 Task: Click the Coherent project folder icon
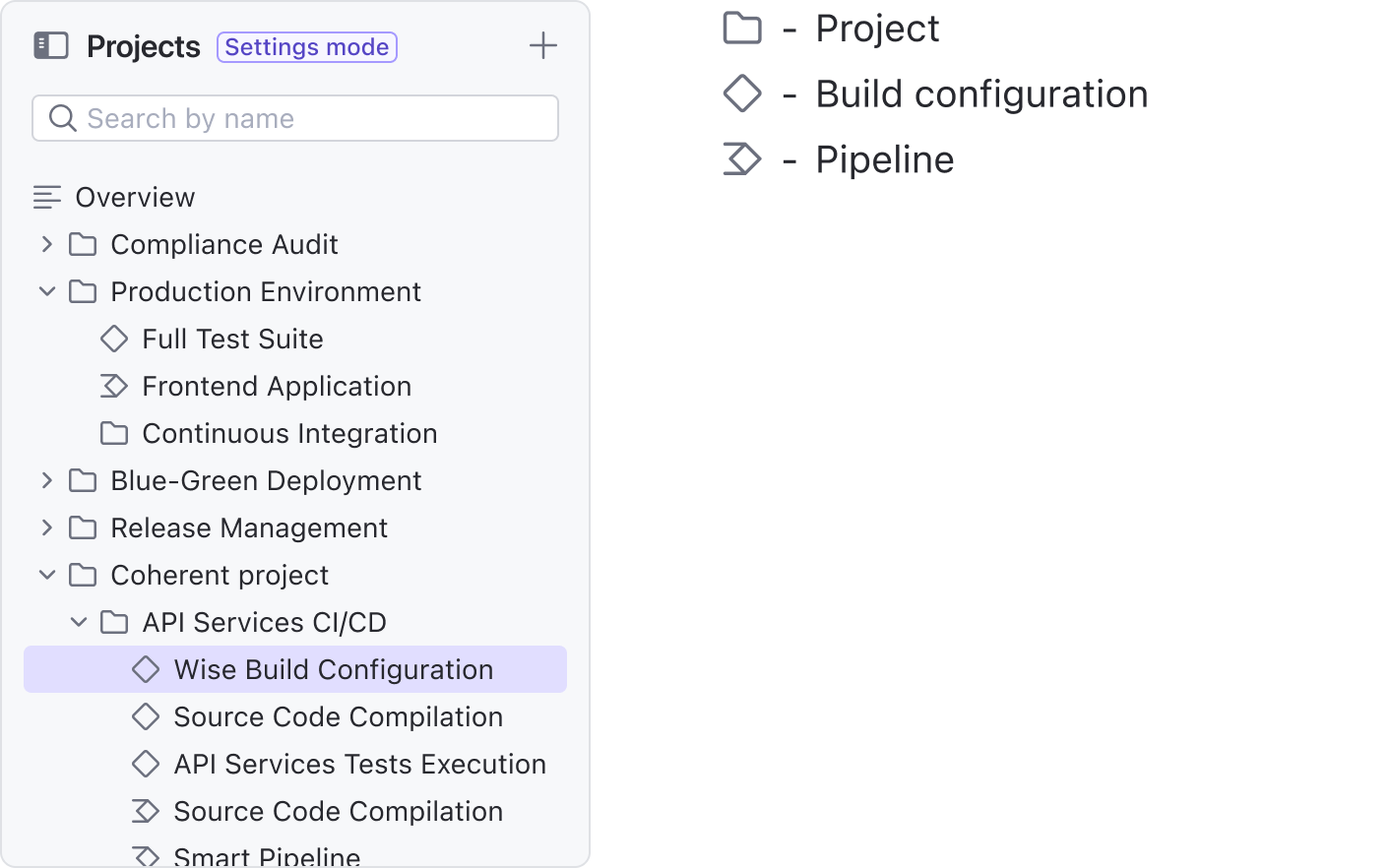83,575
